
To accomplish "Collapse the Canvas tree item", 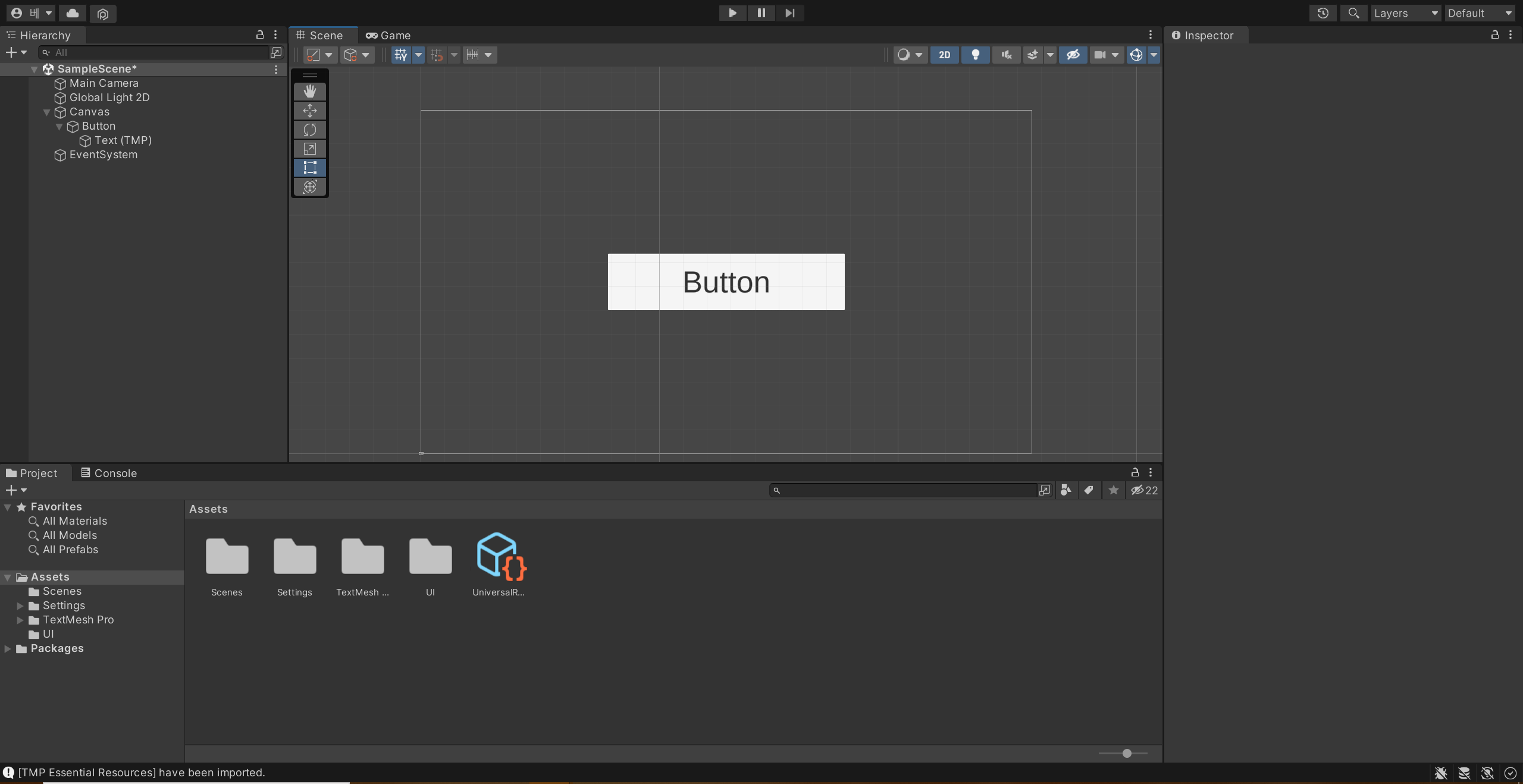I will [46, 112].
